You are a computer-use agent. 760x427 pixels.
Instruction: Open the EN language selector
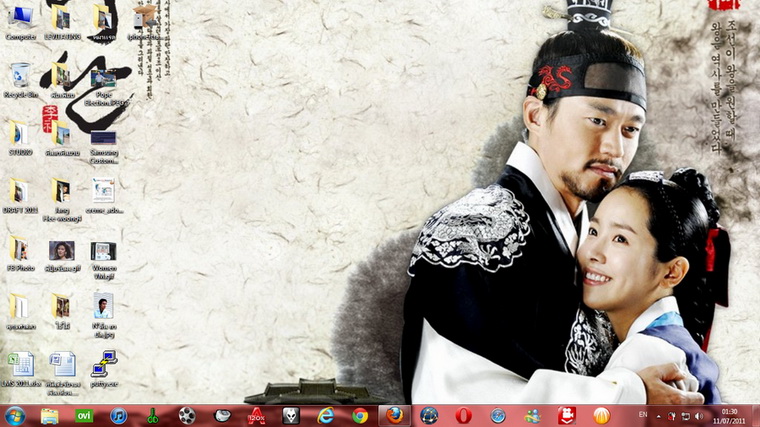click(x=643, y=415)
